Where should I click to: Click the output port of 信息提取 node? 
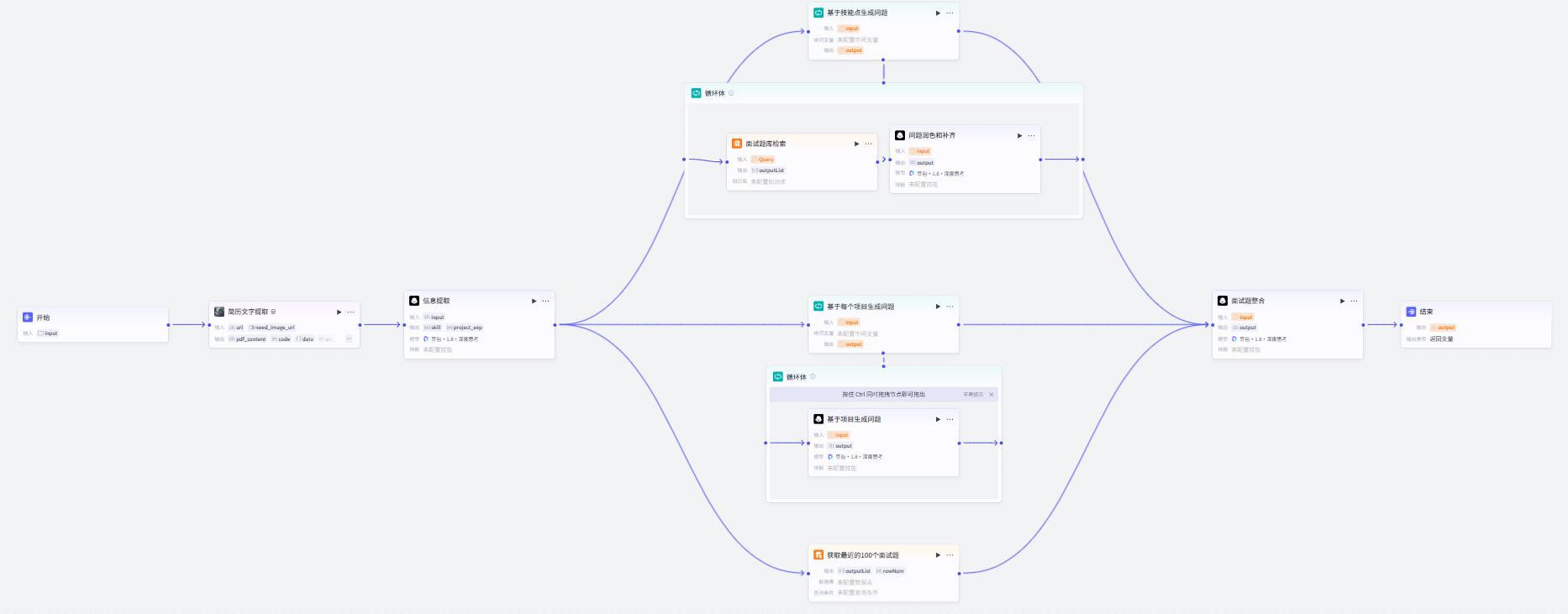pyautogui.click(x=555, y=324)
